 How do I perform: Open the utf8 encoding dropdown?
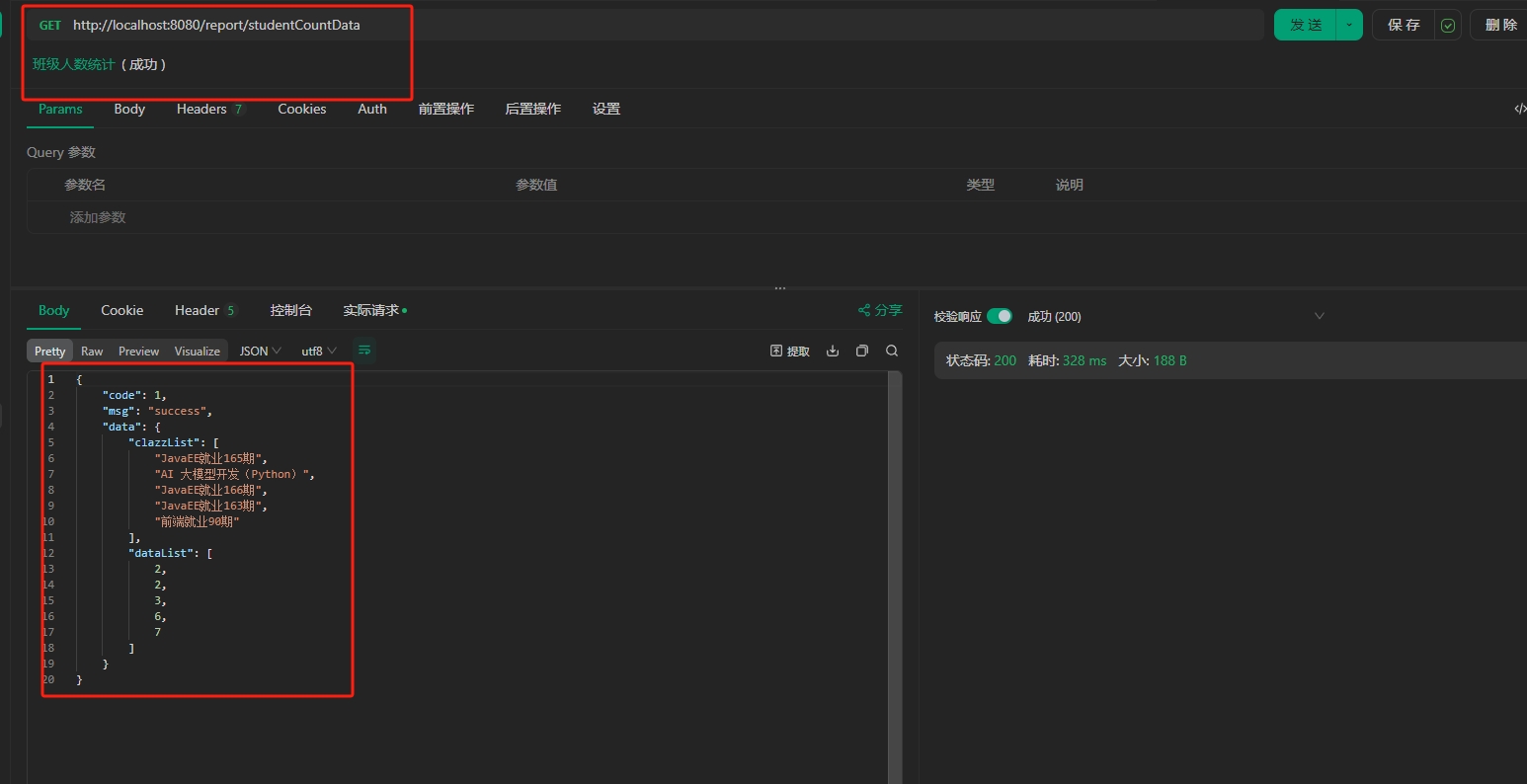[x=318, y=351]
